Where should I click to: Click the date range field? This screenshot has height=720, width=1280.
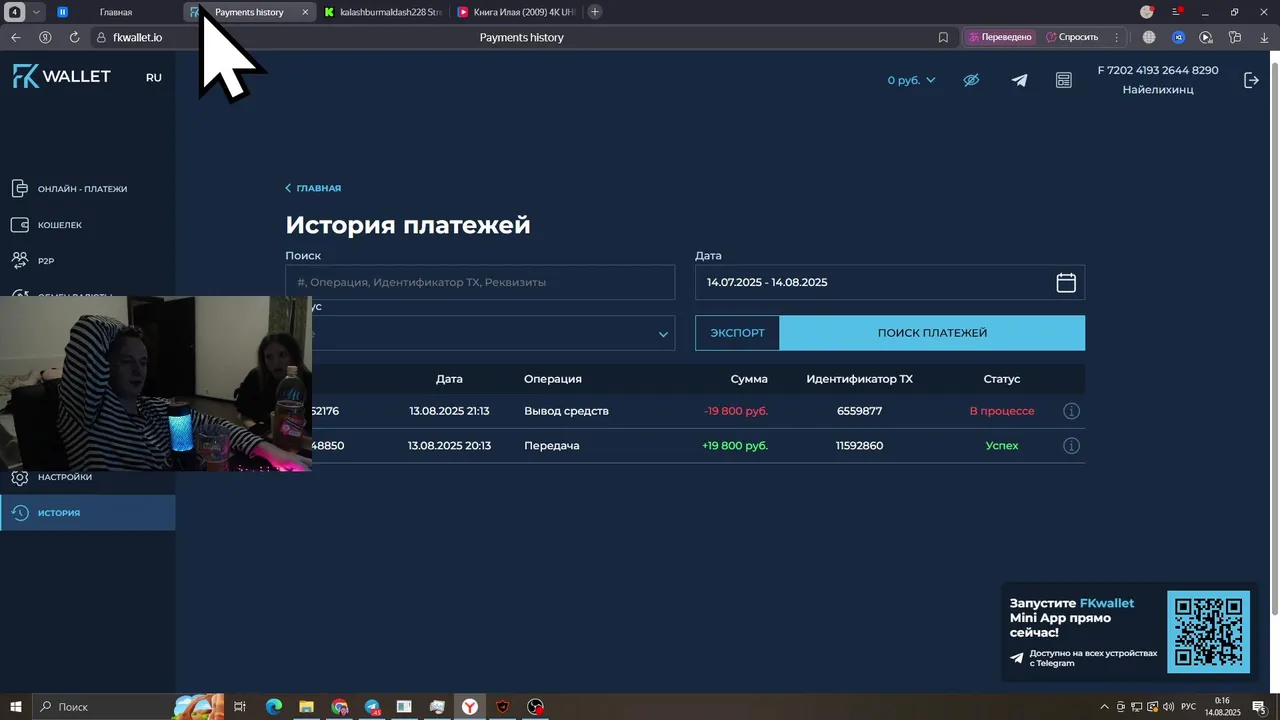pyautogui.click(x=890, y=282)
